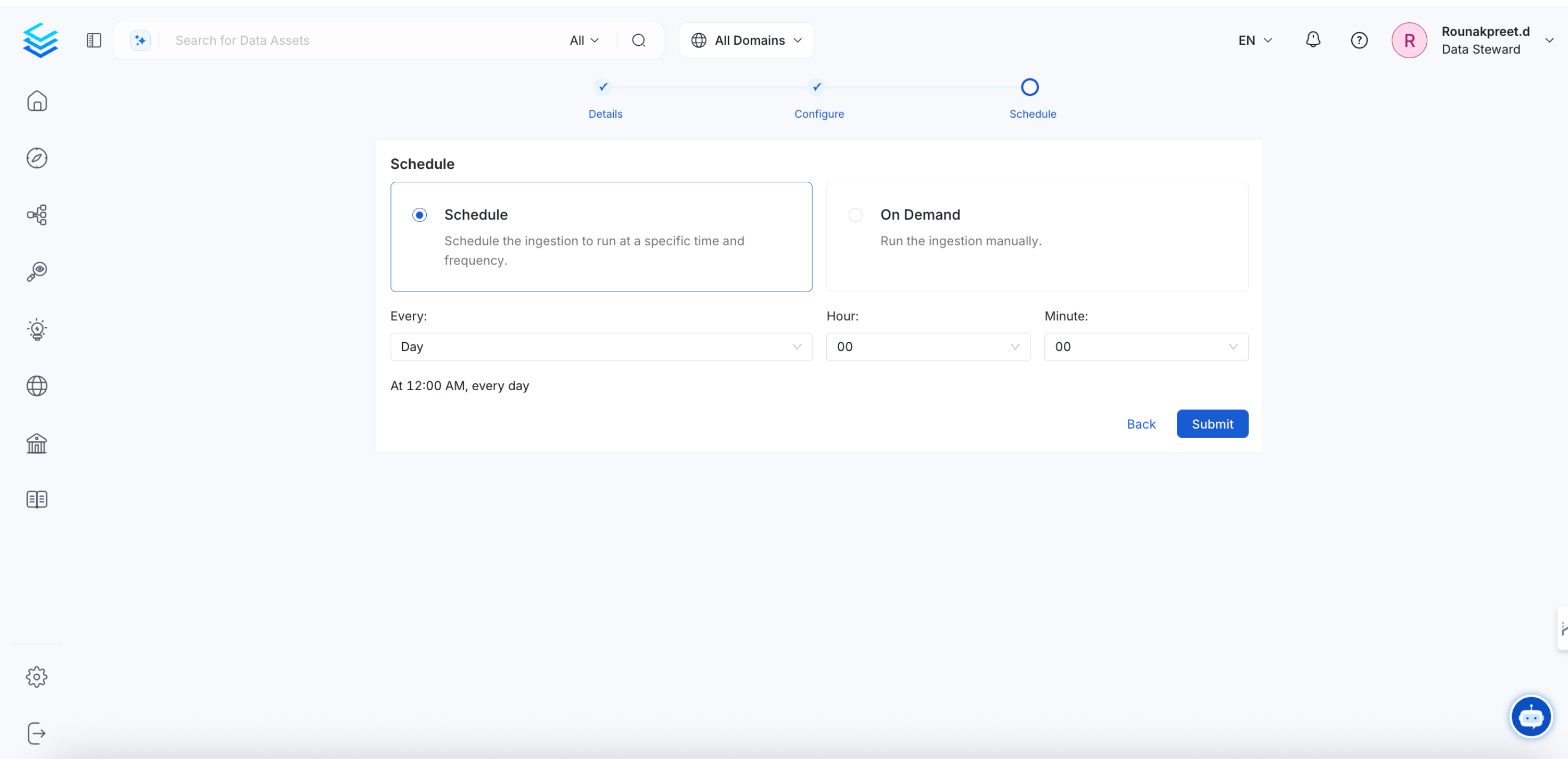The width and height of the screenshot is (1568, 759).
Task: Expand the Every Day dropdown
Action: tap(601, 346)
